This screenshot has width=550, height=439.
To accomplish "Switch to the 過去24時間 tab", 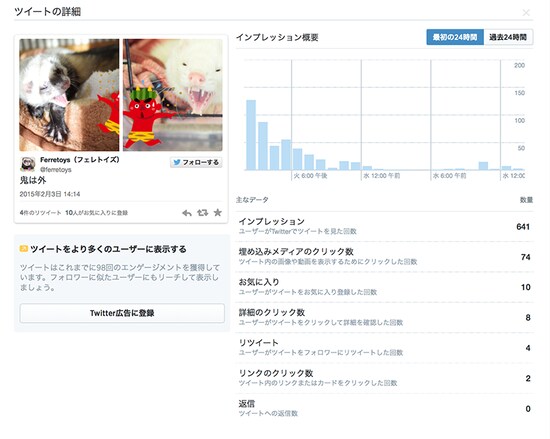I will pyautogui.click(x=508, y=37).
